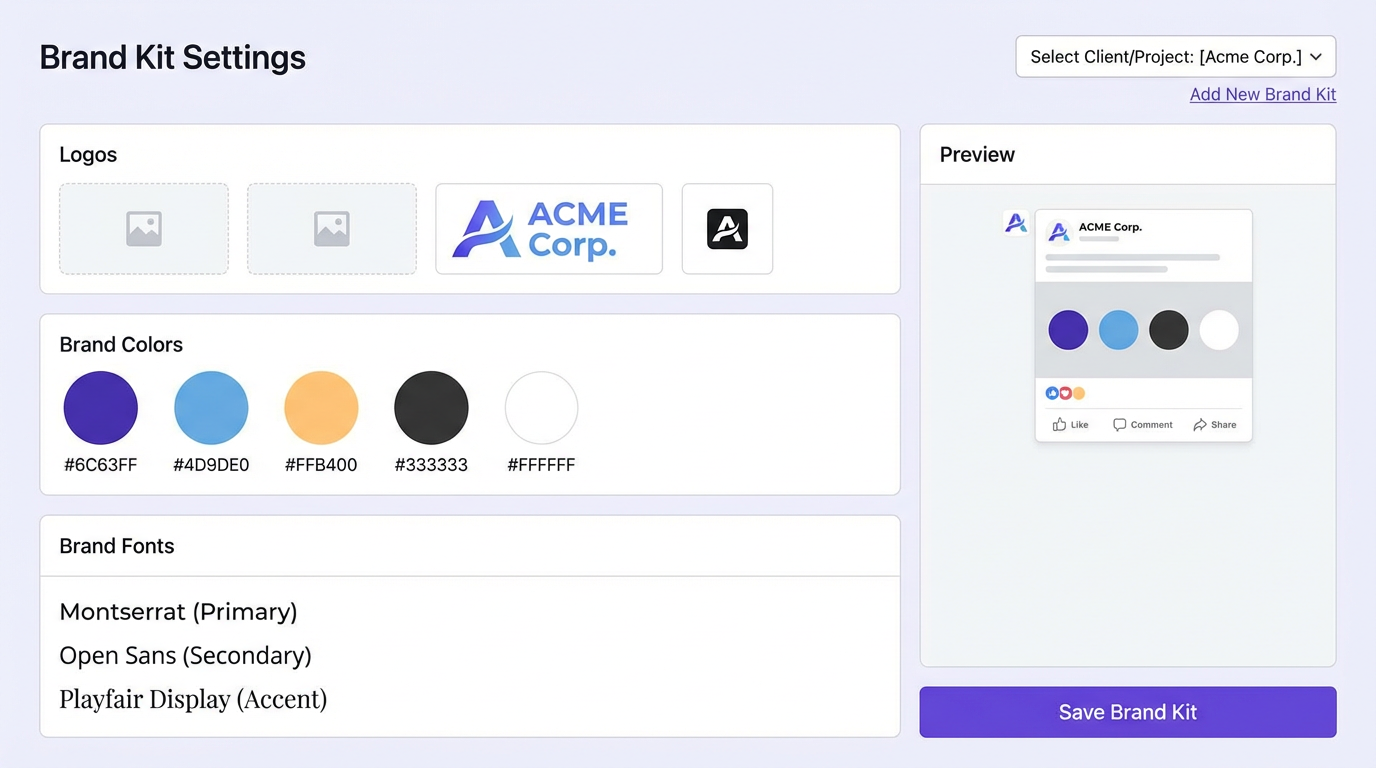The height and width of the screenshot is (768, 1376).
Task: Pick the blue #4D9DE0 color swatch
Action: [x=211, y=408]
